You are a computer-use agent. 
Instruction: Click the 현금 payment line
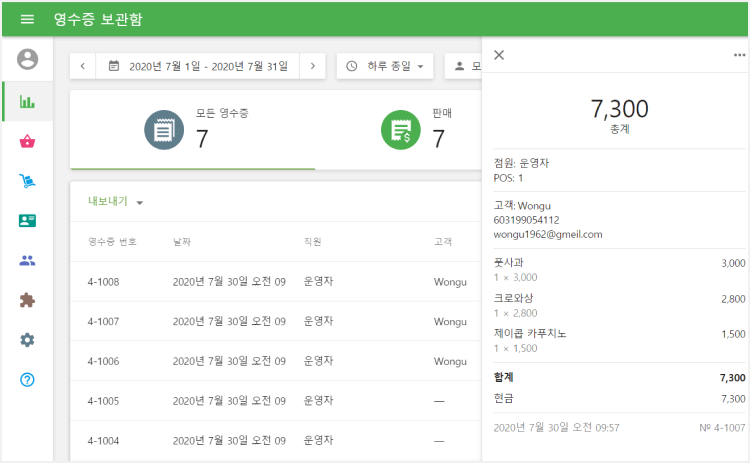point(619,398)
